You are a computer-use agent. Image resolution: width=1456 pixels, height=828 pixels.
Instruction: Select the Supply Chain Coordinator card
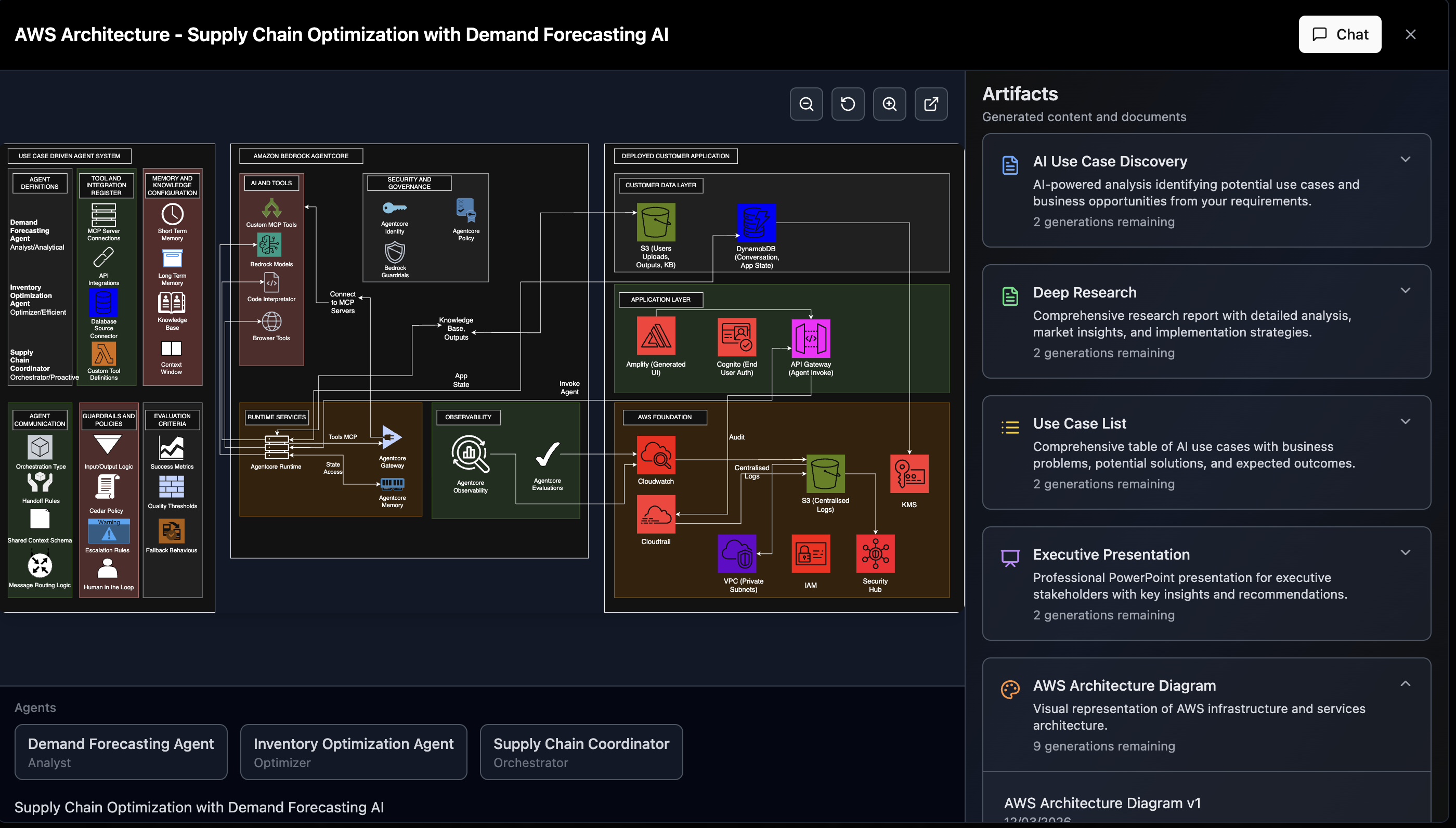(580, 752)
